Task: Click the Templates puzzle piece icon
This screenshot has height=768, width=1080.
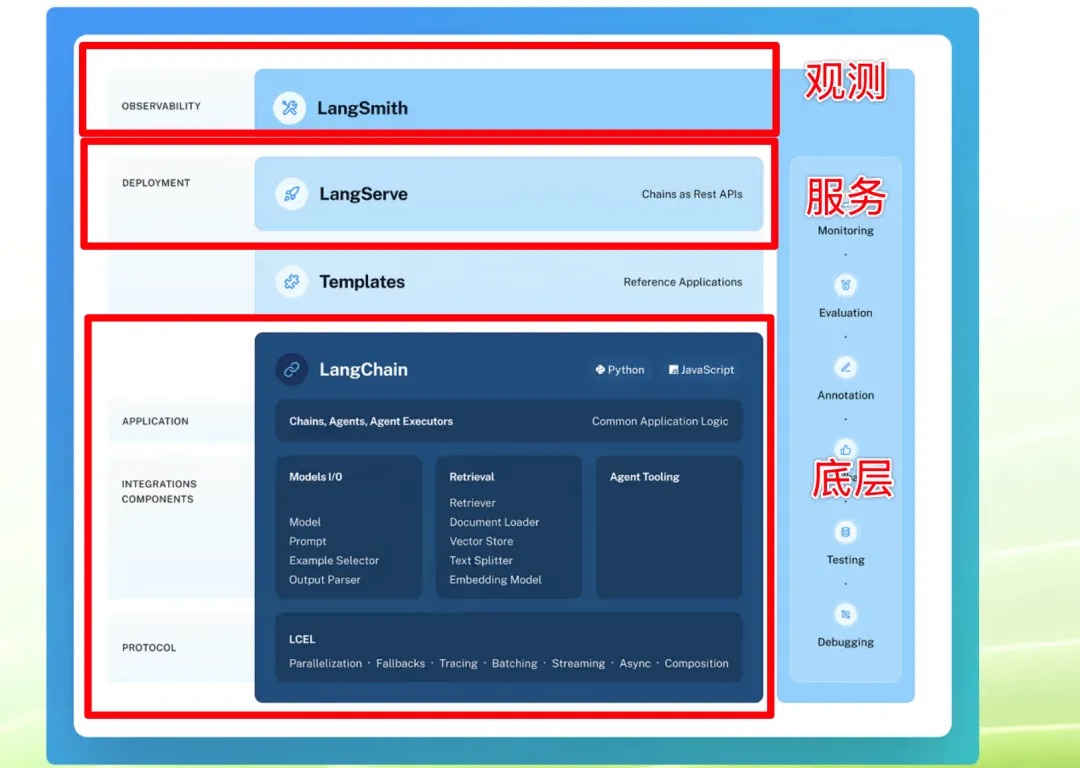Action: tap(291, 282)
